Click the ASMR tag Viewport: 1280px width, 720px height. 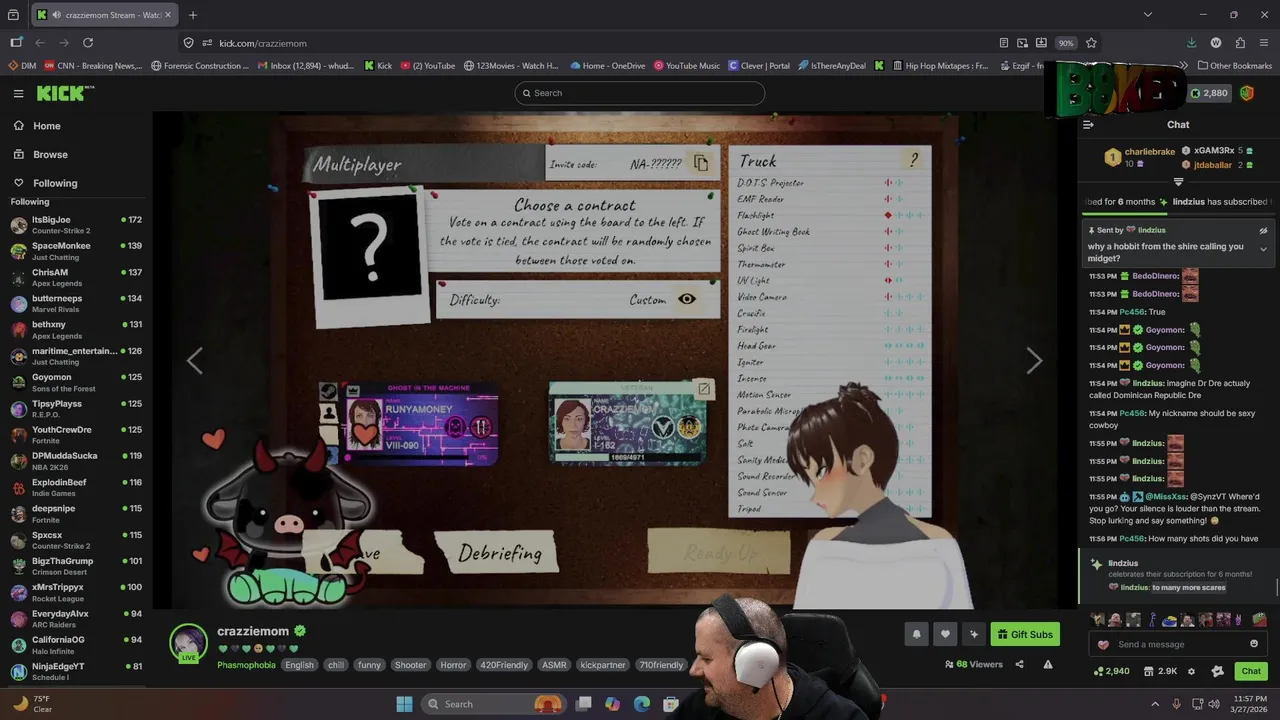(x=554, y=665)
